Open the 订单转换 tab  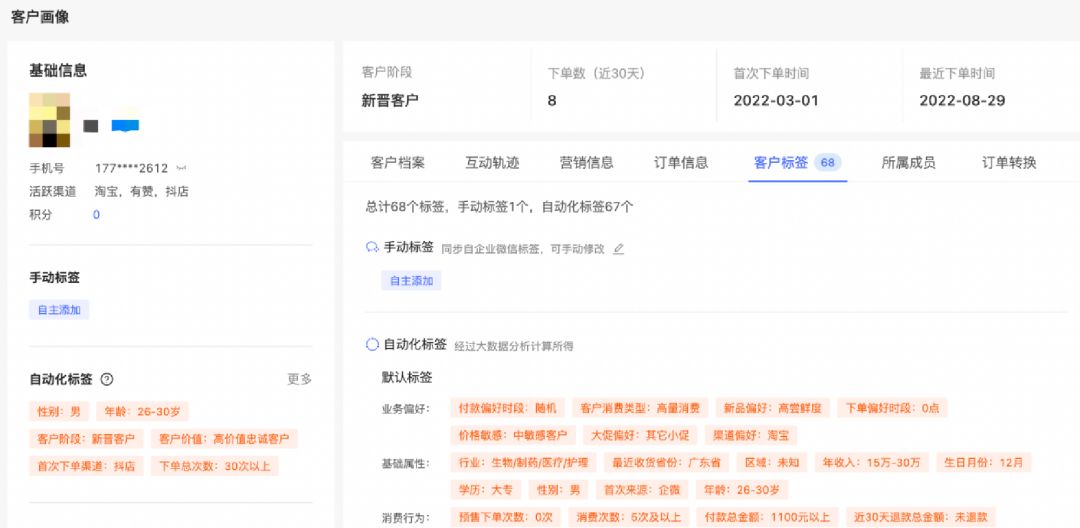(1009, 163)
